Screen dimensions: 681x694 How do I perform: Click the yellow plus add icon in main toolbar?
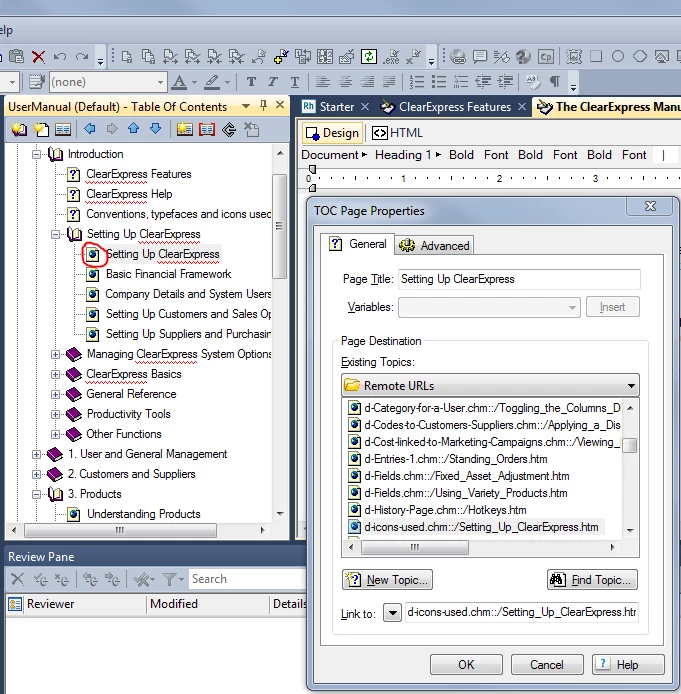281,57
